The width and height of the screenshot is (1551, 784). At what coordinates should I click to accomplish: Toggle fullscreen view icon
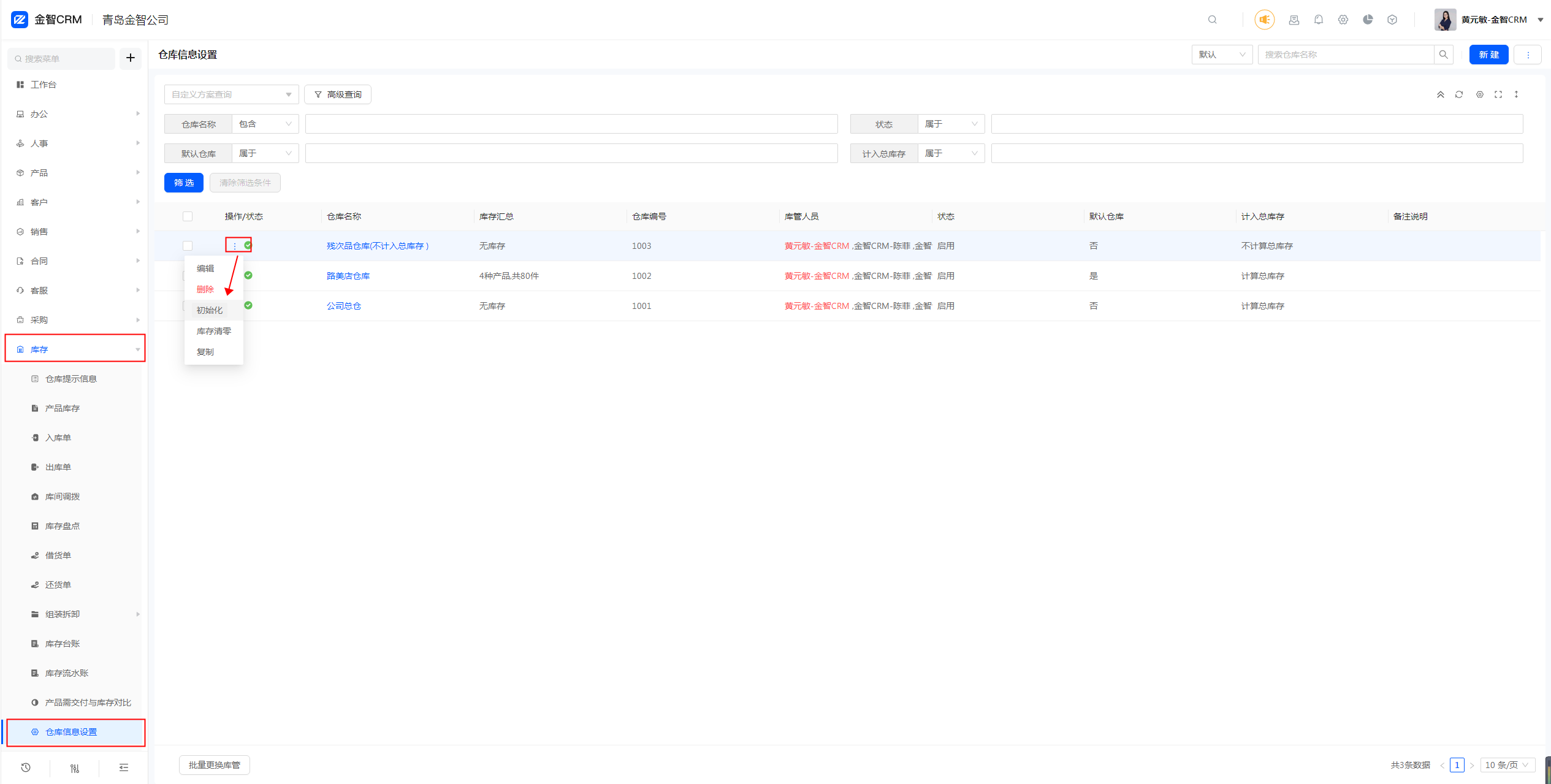(1498, 94)
